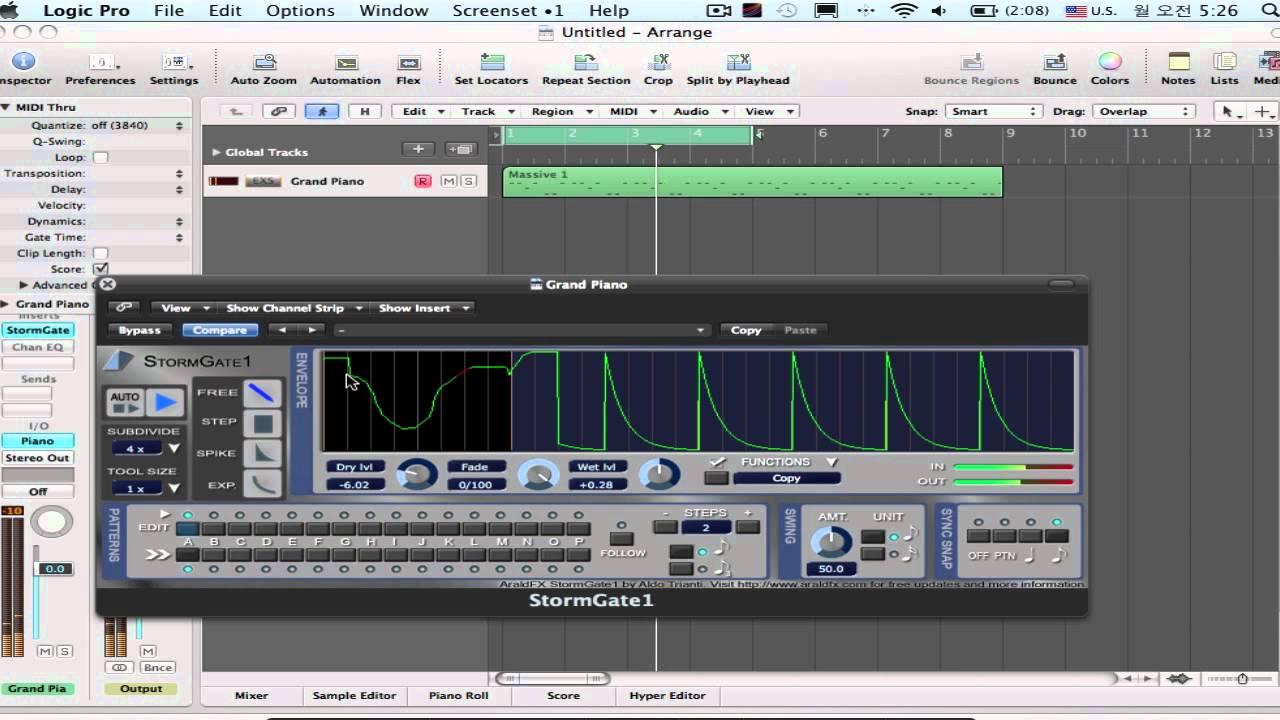Click the link icon in plugin window header
This screenshot has height=720, width=1280.
123,308
